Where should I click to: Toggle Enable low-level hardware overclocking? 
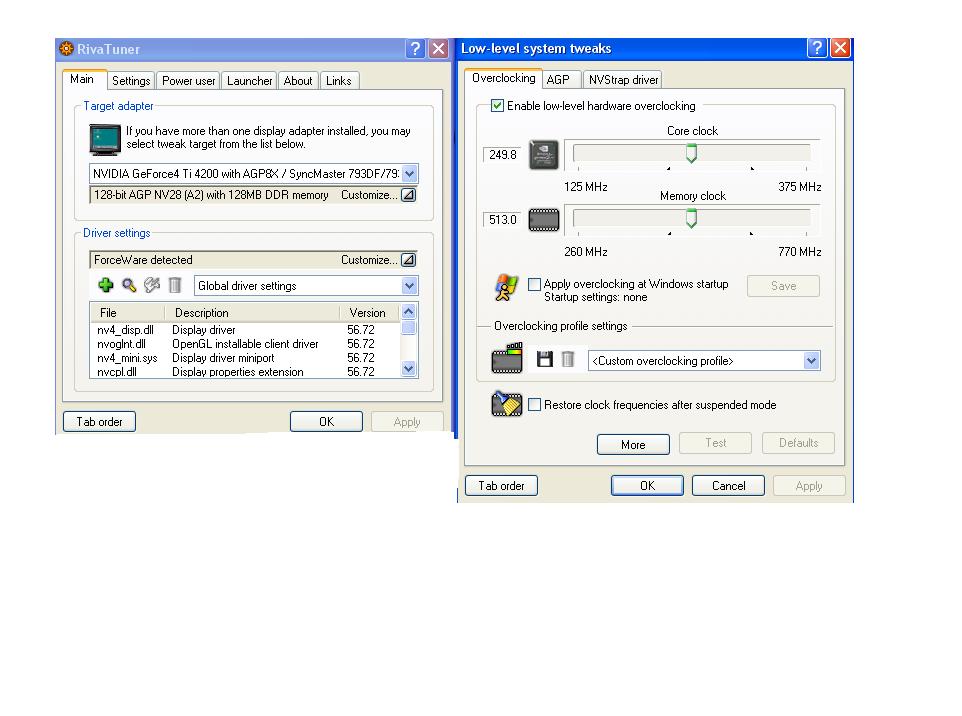[498, 106]
